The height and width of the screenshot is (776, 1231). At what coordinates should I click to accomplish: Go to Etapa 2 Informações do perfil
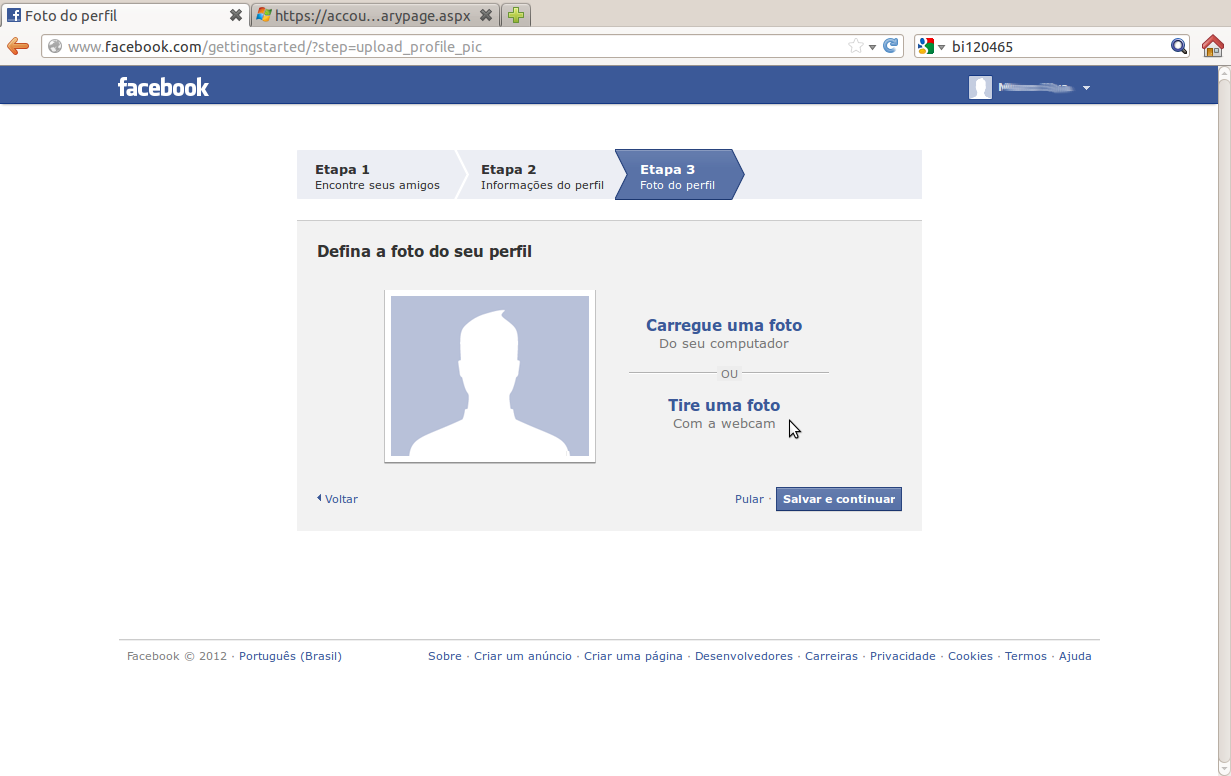[542, 176]
